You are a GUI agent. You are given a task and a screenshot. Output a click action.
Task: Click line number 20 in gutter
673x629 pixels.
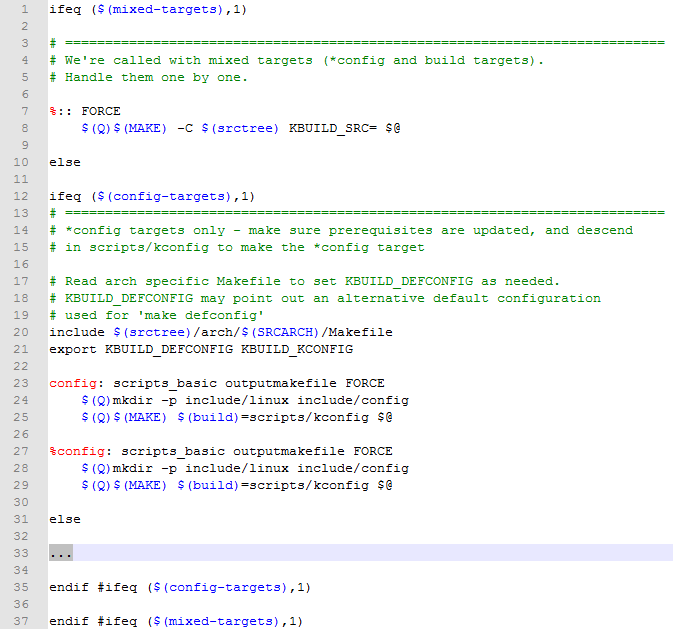pos(21,332)
